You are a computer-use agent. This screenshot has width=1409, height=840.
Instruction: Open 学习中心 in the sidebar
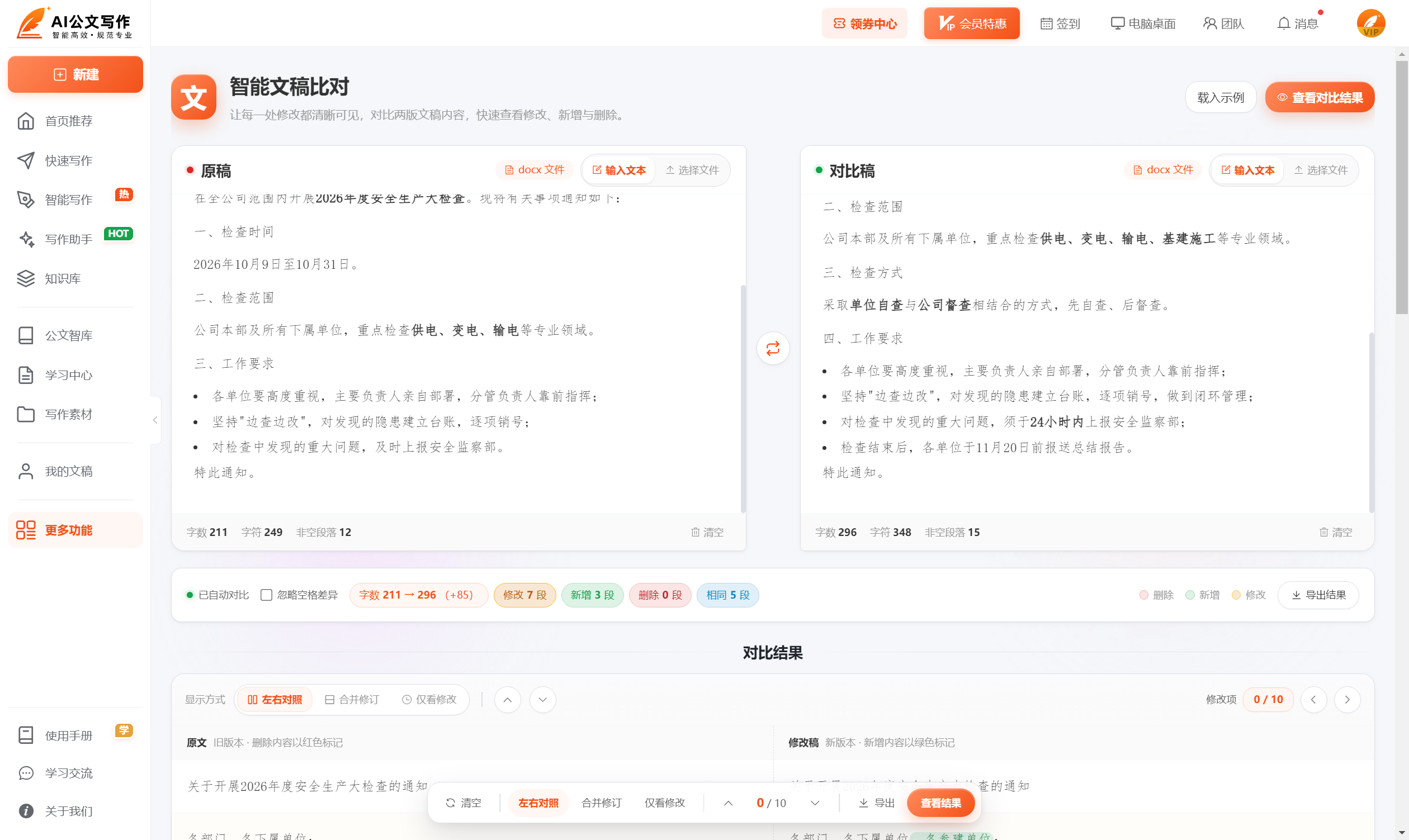tap(75, 375)
